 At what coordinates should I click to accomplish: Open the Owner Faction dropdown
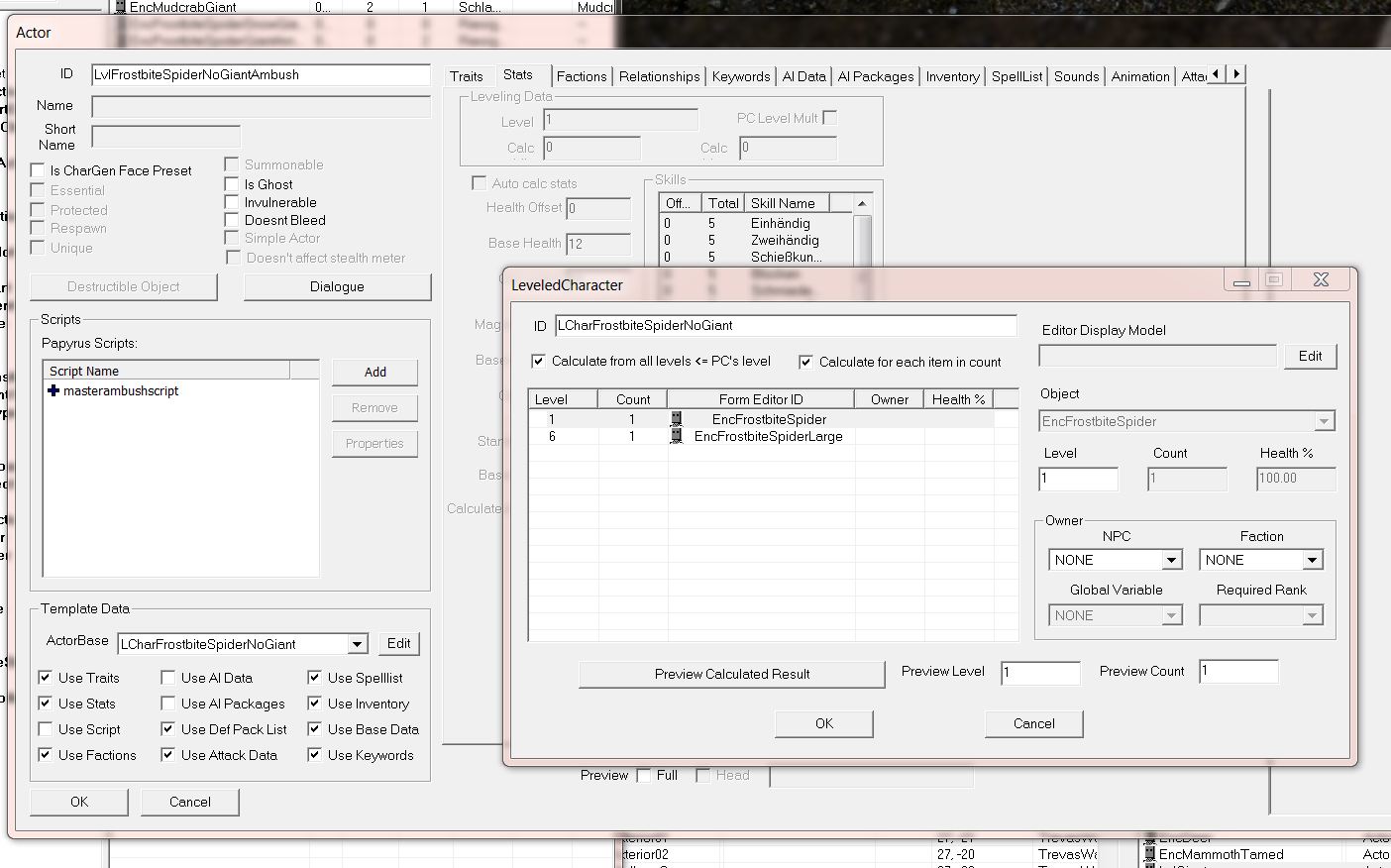point(1312,560)
